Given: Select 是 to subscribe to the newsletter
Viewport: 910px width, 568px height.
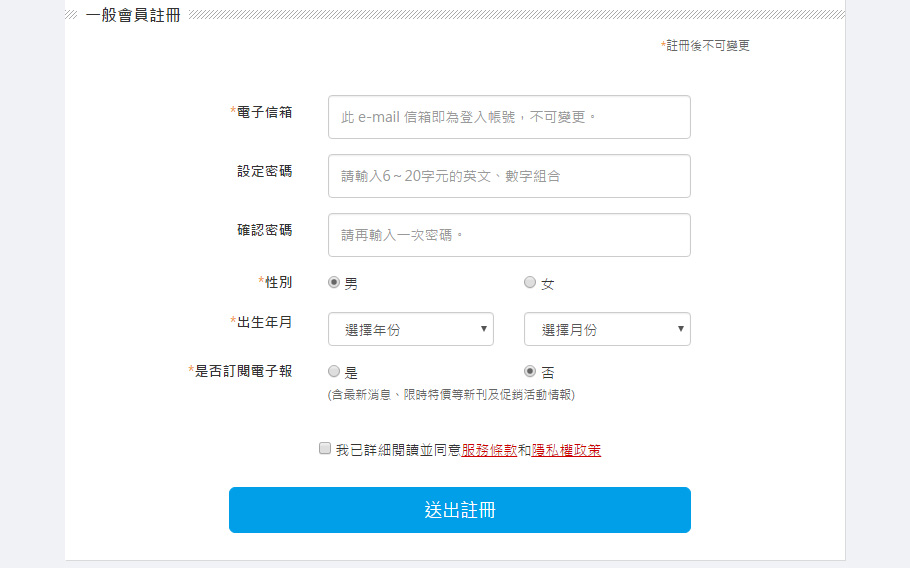Looking at the screenshot, I should 334,371.
